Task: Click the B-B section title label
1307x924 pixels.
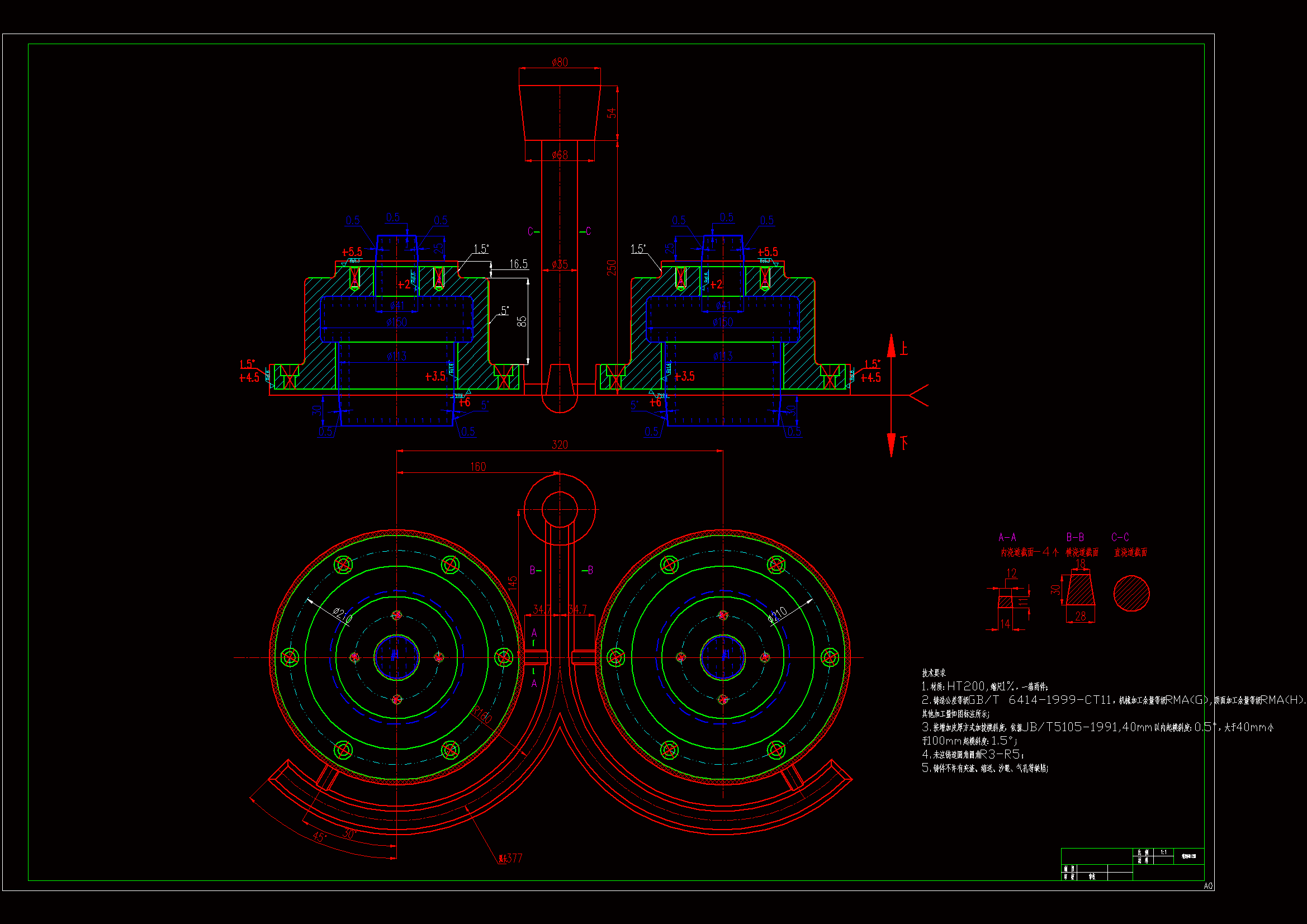Action: pyautogui.click(x=1075, y=537)
